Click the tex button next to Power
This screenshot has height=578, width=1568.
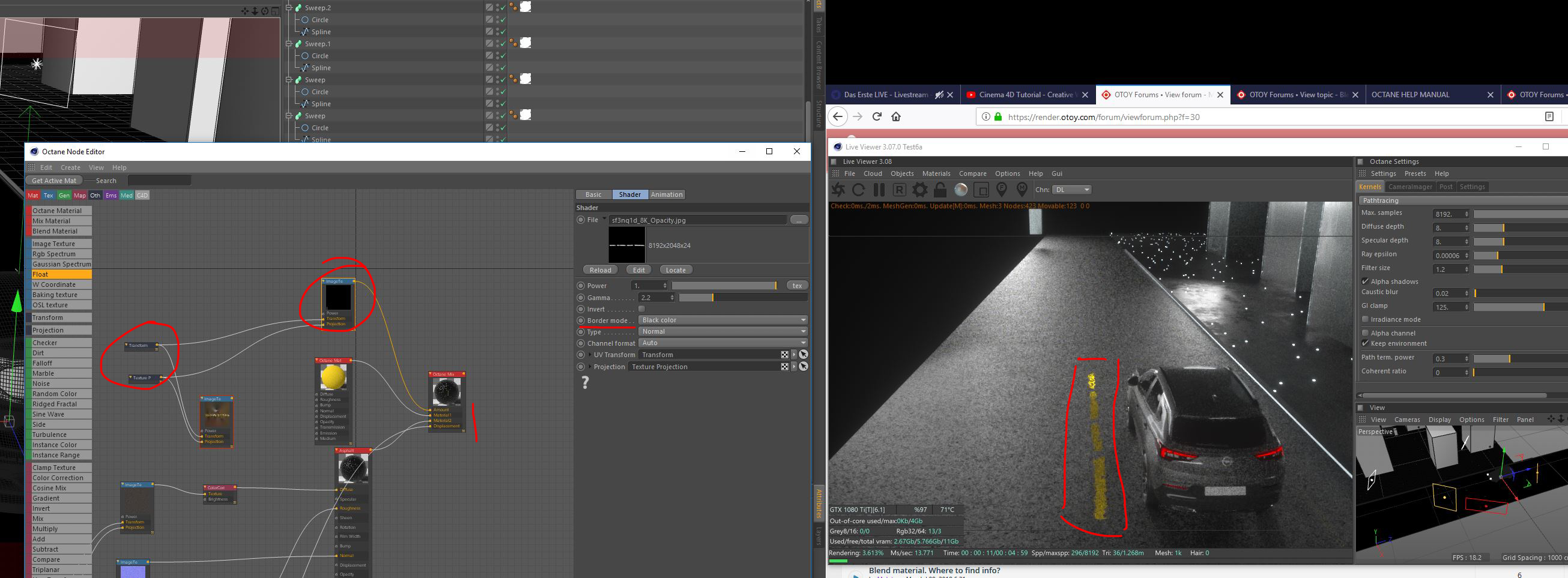pos(797,286)
